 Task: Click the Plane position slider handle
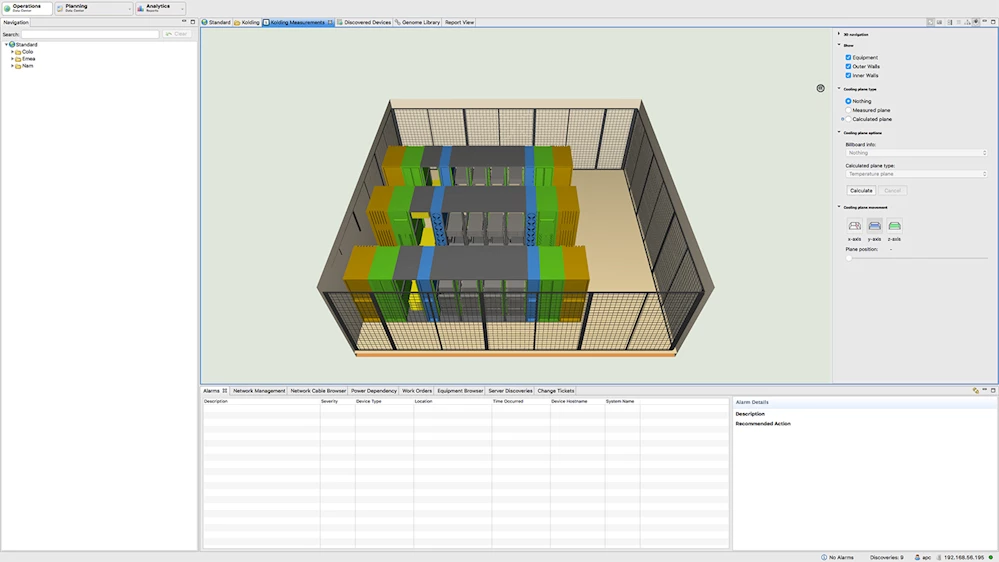[849, 258]
